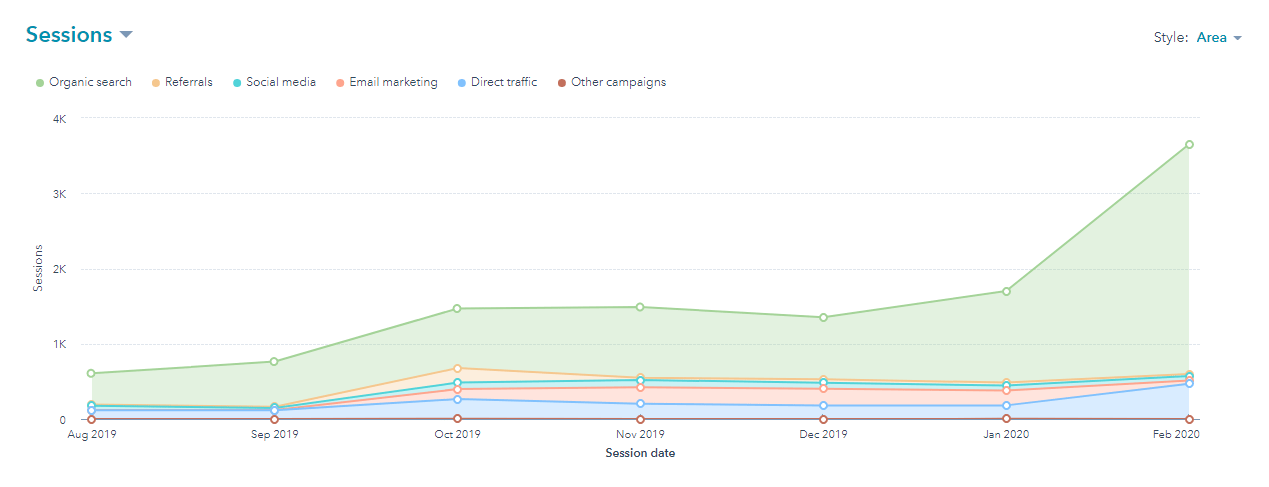Click Direct traffic point at Feb 2020
Viewport: 1269px width, 487px height.
tap(1189, 383)
